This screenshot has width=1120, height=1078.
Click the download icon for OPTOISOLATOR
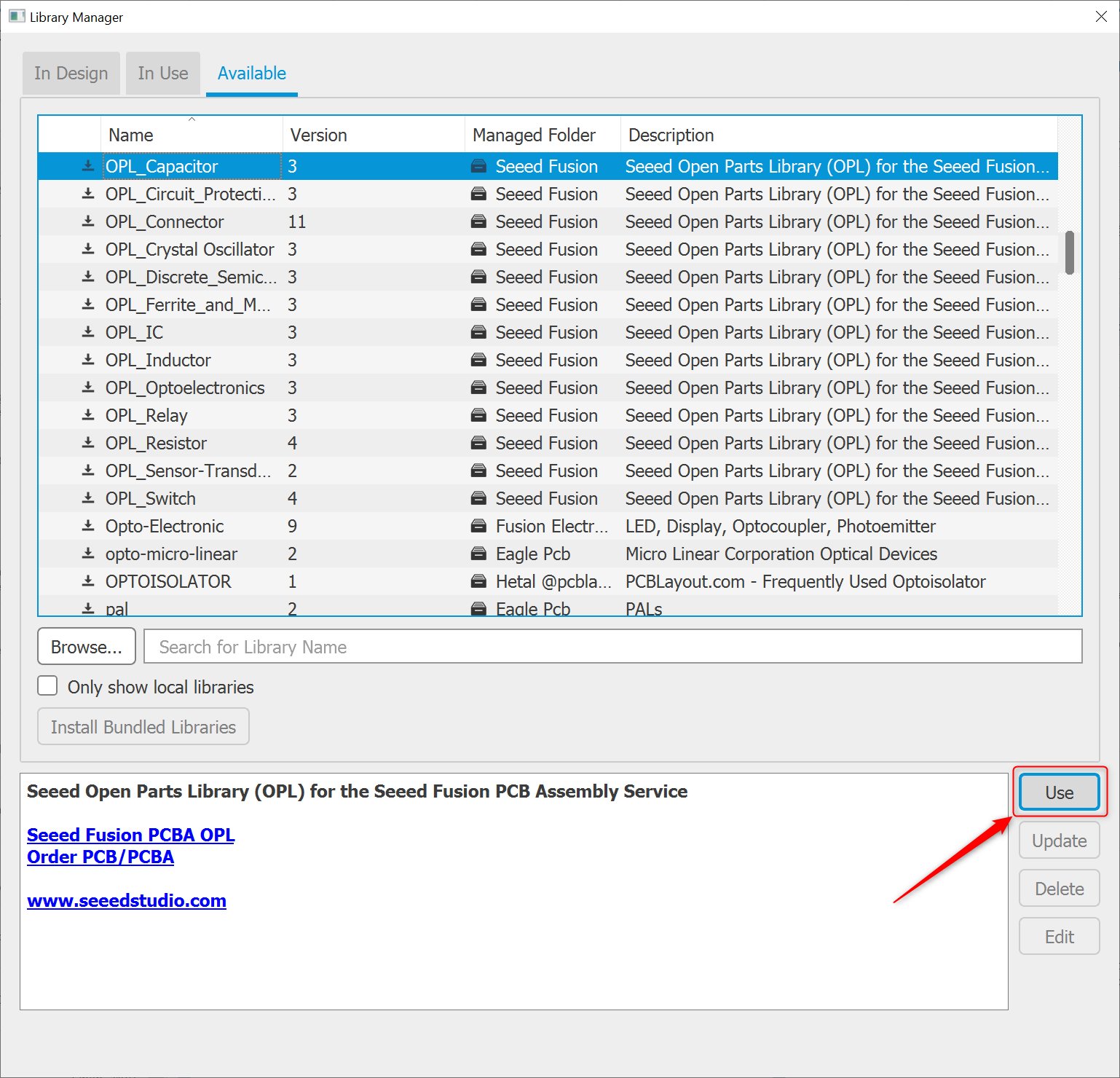tap(88, 581)
